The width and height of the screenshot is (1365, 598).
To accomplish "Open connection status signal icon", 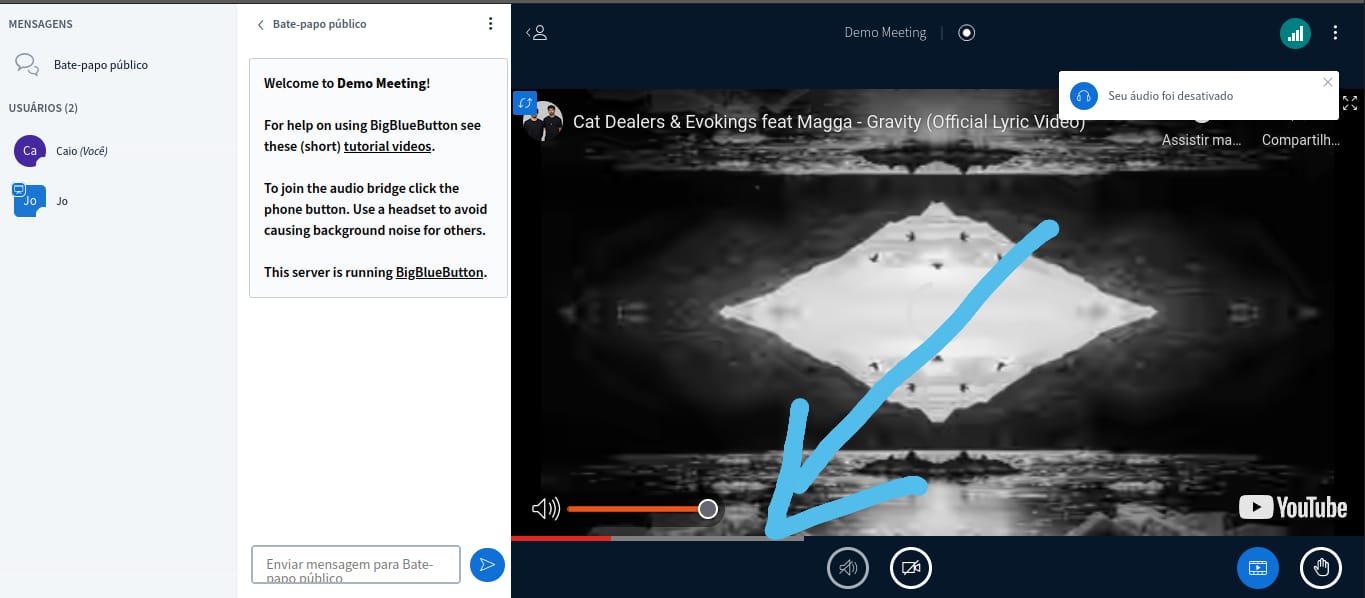I will (1295, 33).
